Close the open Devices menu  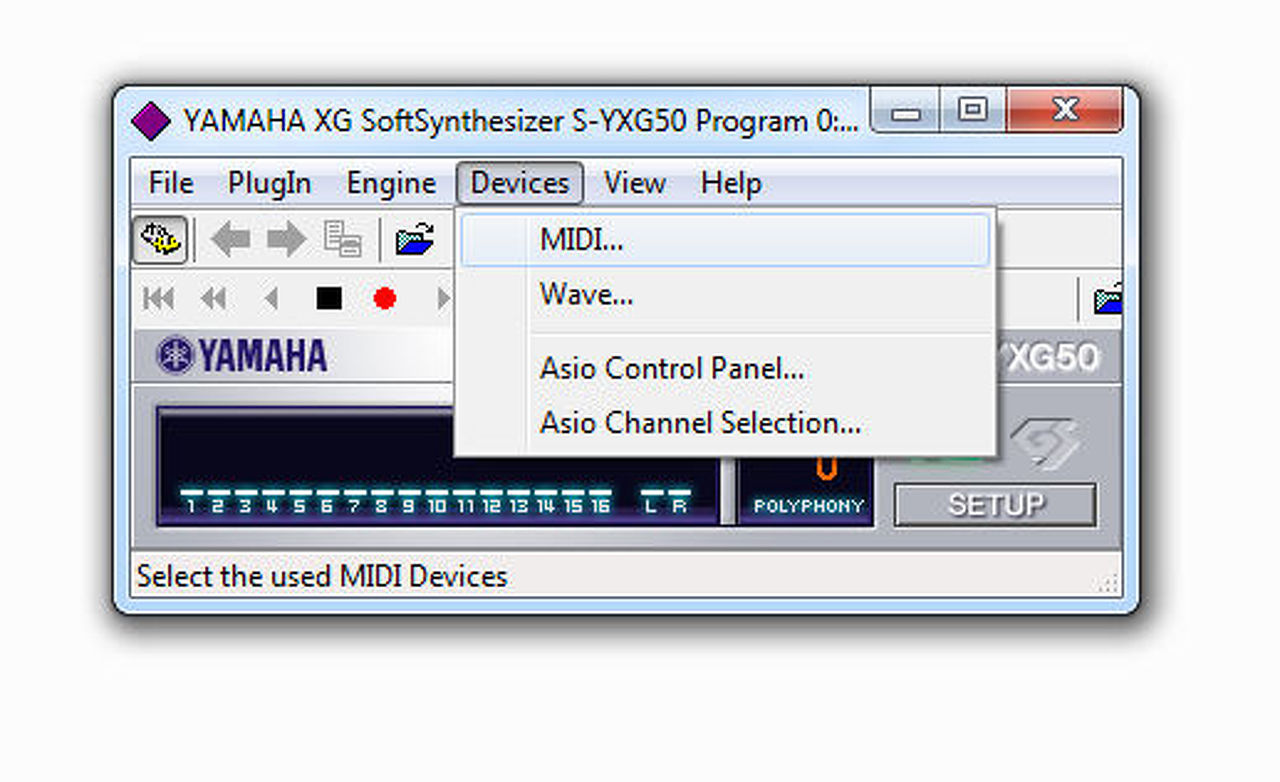click(x=520, y=183)
